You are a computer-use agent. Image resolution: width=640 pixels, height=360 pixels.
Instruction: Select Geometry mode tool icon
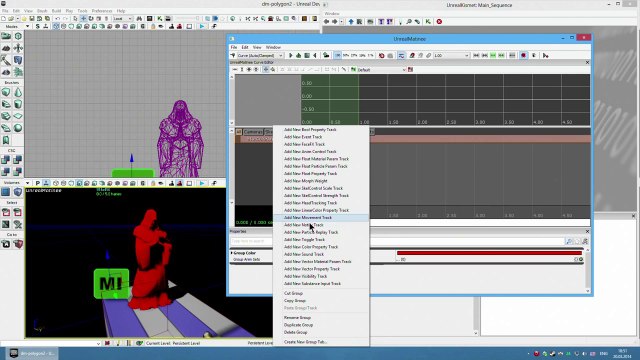[18, 36]
